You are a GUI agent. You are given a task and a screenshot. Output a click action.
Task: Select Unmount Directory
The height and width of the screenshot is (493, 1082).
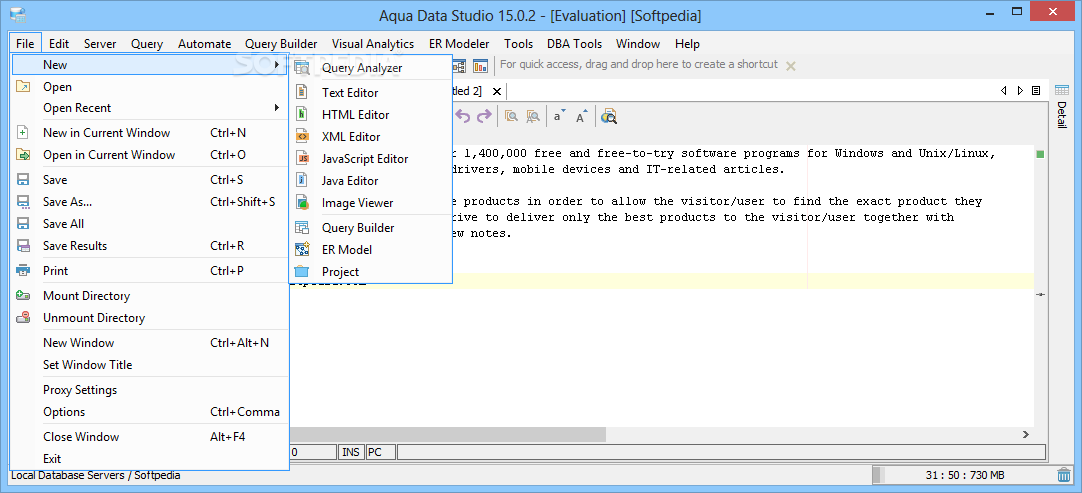(x=149, y=318)
